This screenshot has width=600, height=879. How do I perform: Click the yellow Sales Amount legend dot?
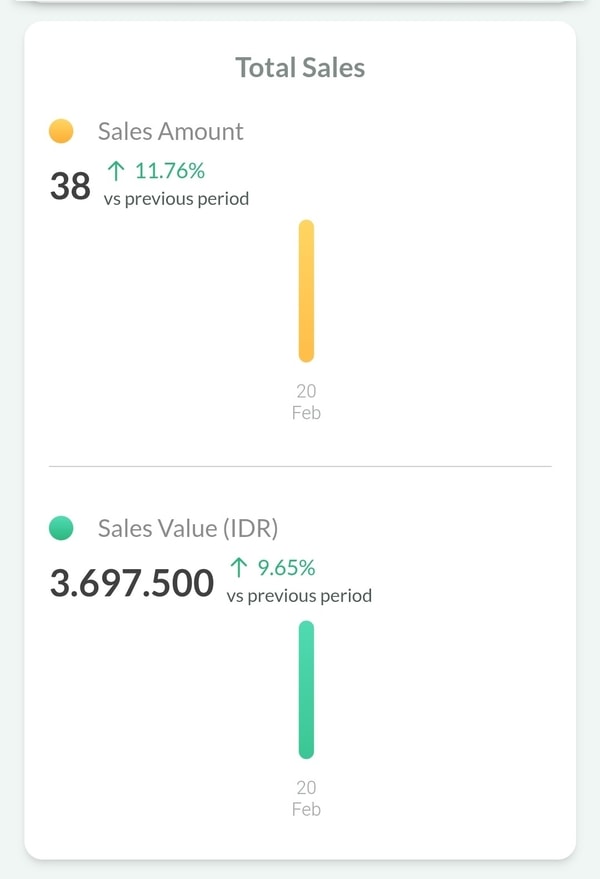tap(61, 131)
